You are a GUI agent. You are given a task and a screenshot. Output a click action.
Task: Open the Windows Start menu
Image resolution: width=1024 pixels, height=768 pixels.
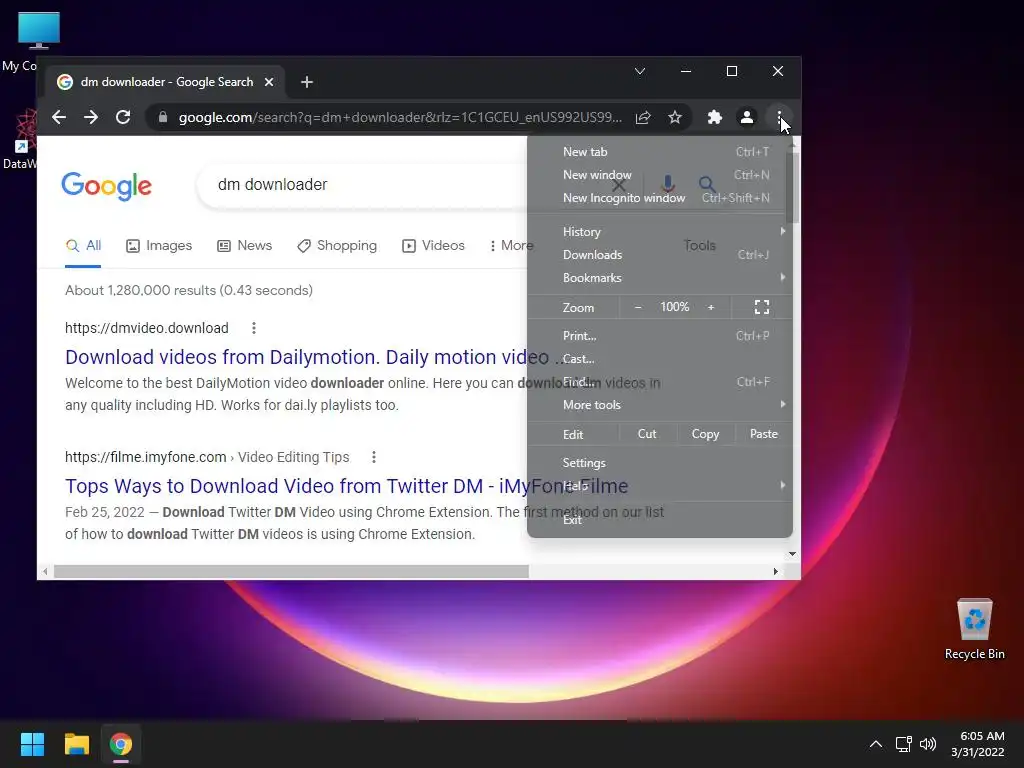[x=32, y=744]
